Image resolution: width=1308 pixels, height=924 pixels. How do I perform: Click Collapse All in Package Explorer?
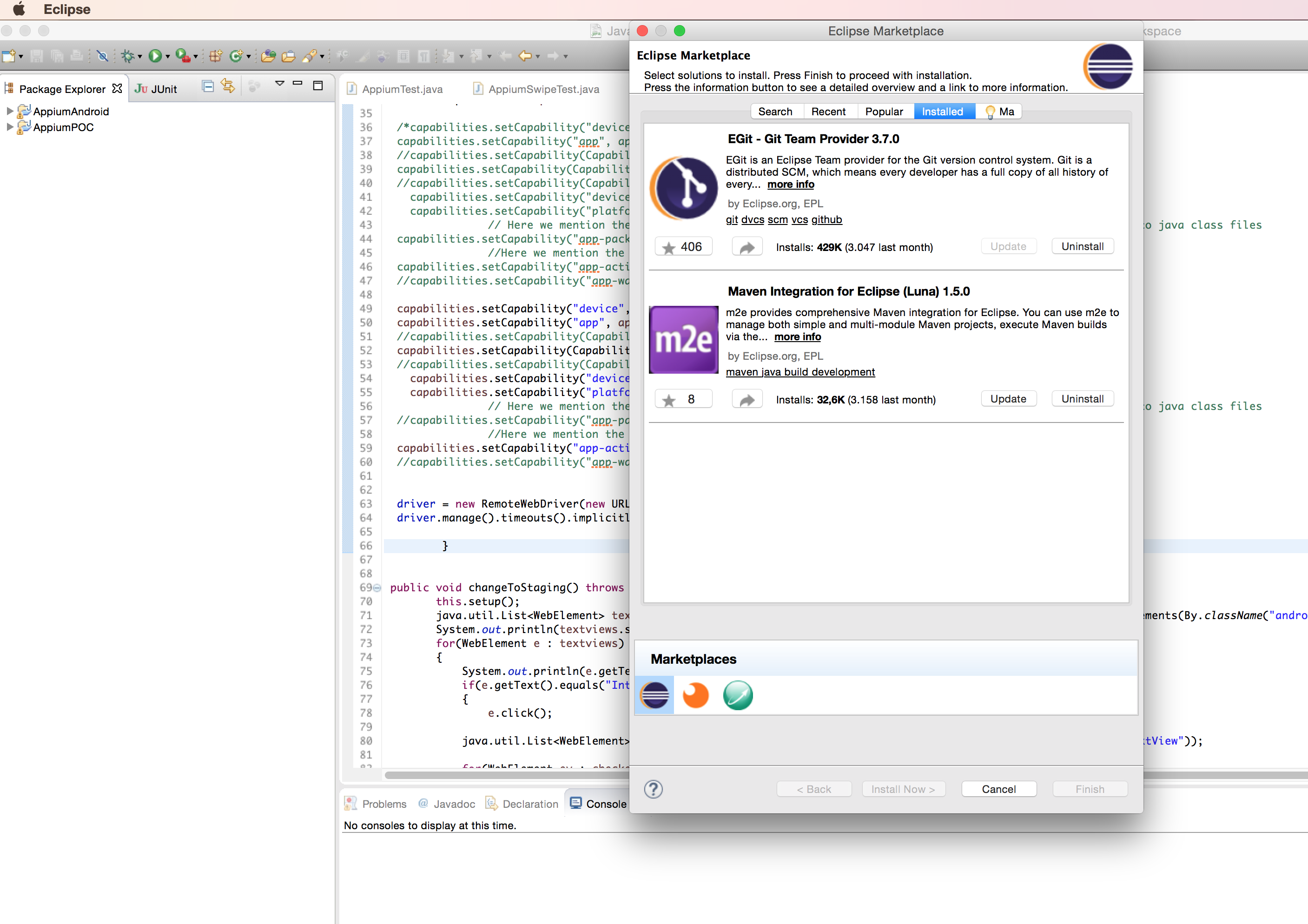tap(208, 86)
